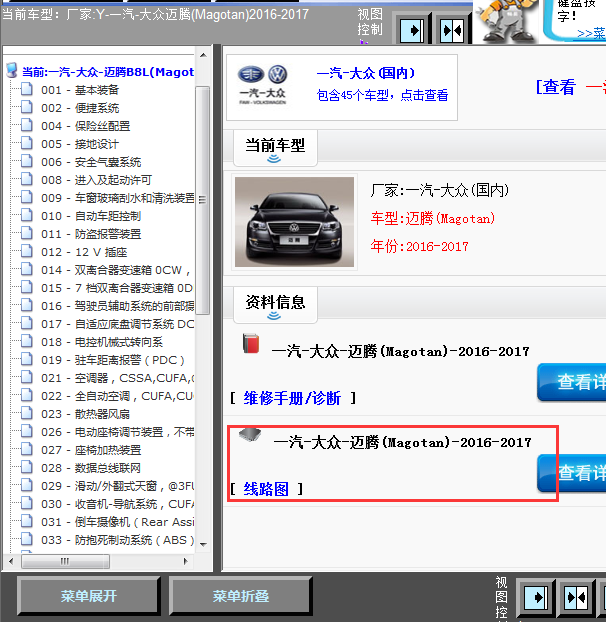Open tree item 026 - 电动座椅调节装置

(117, 432)
